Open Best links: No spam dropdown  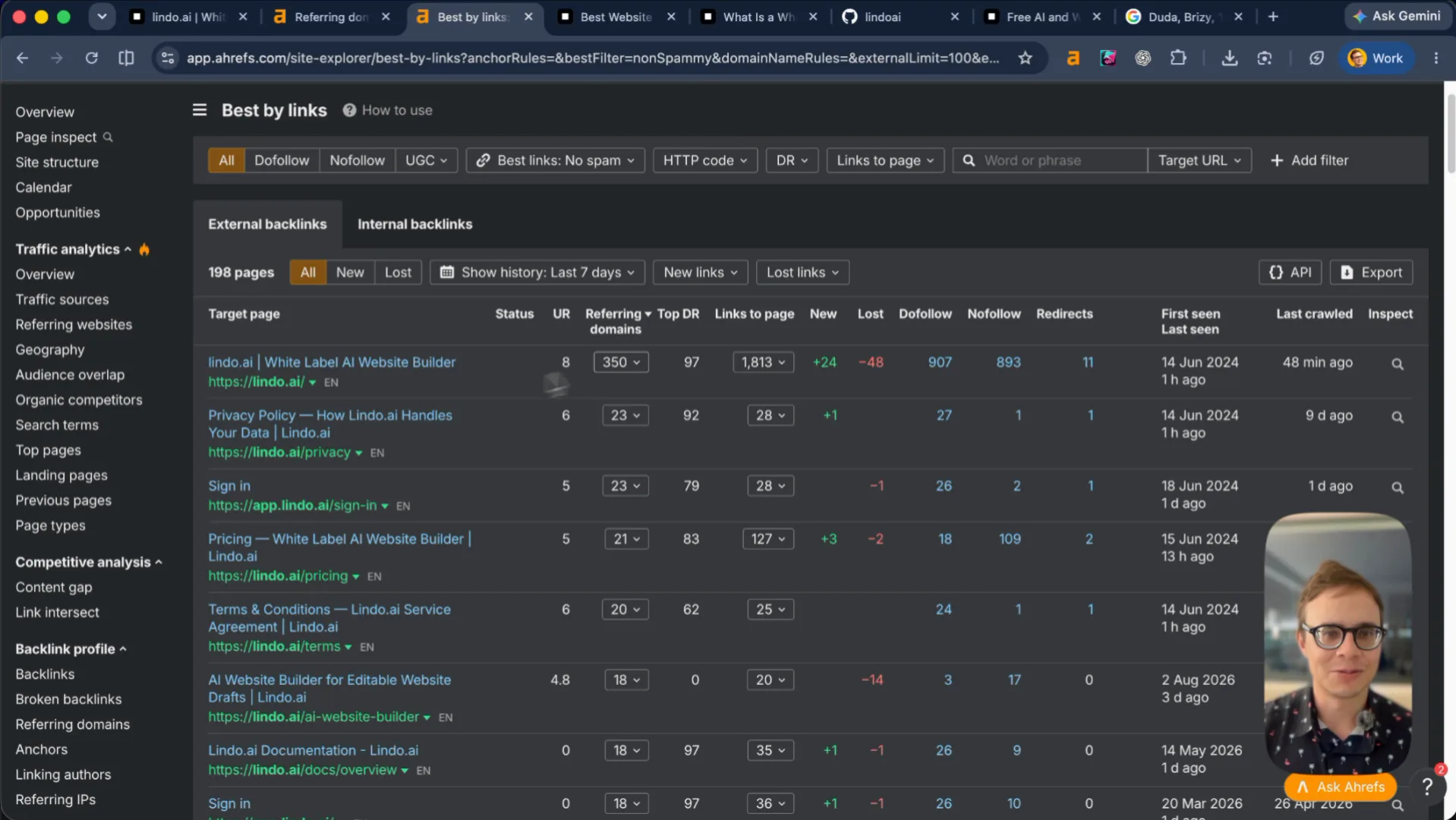556,160
